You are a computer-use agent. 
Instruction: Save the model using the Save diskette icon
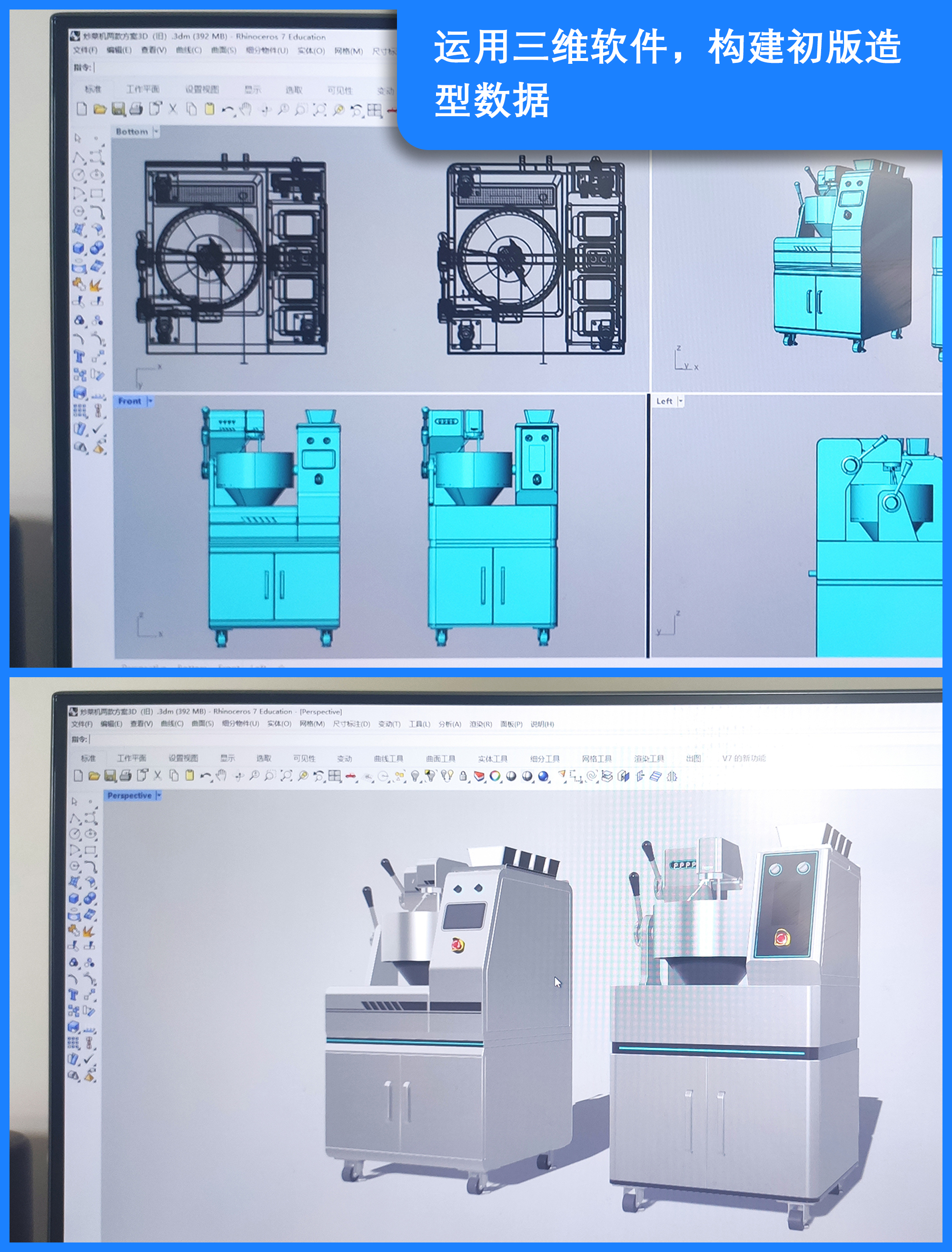point(111,776)
